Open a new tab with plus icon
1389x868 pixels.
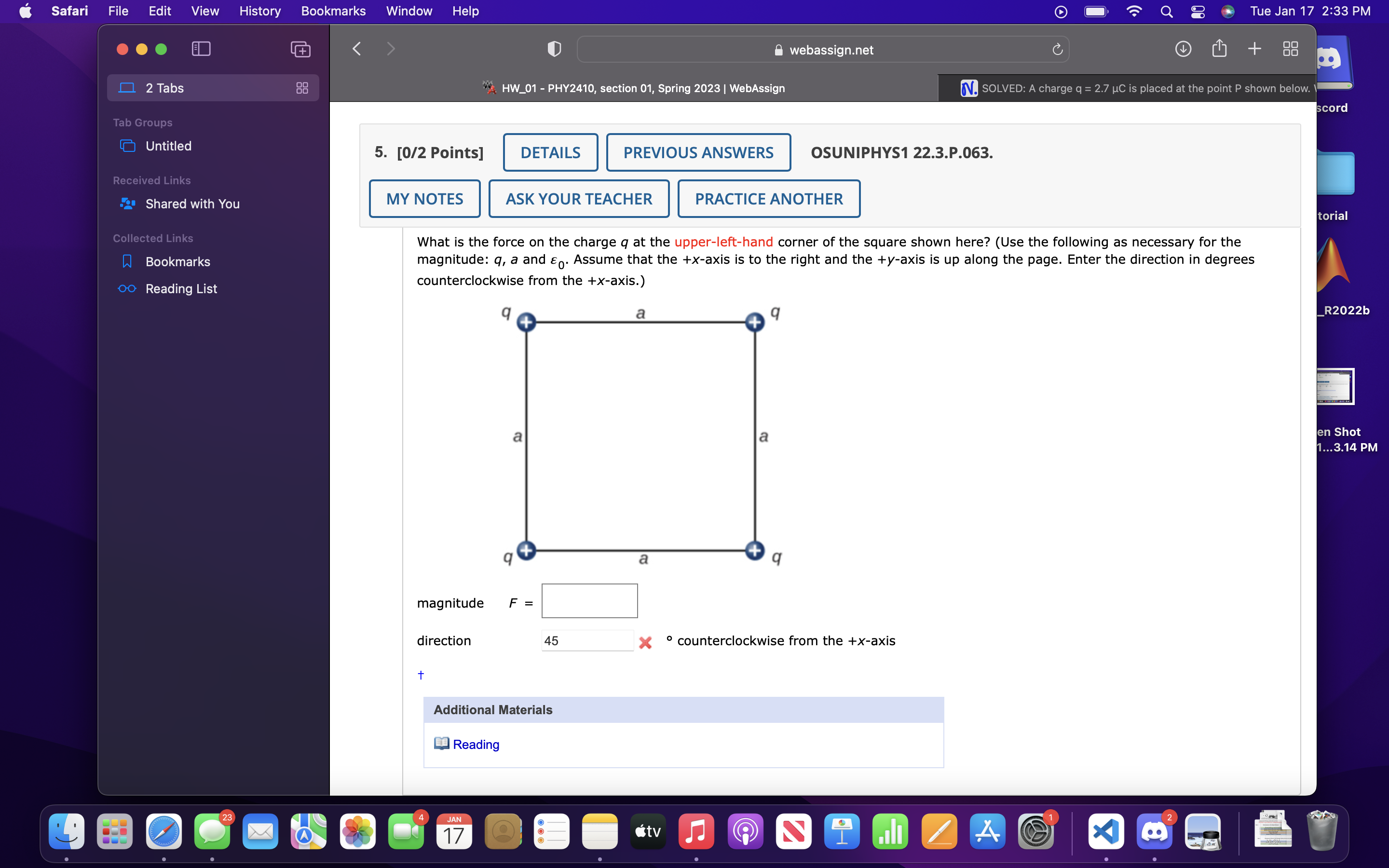(x=1255, y=49)
